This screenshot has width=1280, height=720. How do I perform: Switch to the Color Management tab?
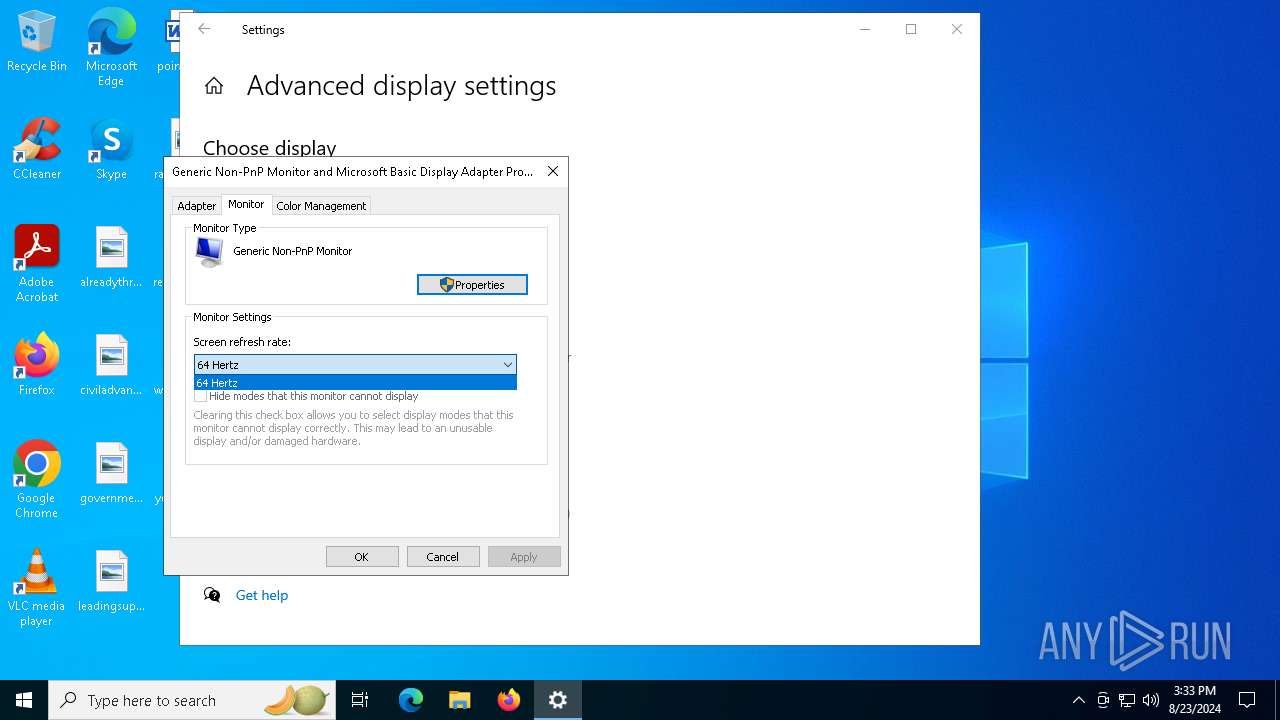(x=321, y=205)
